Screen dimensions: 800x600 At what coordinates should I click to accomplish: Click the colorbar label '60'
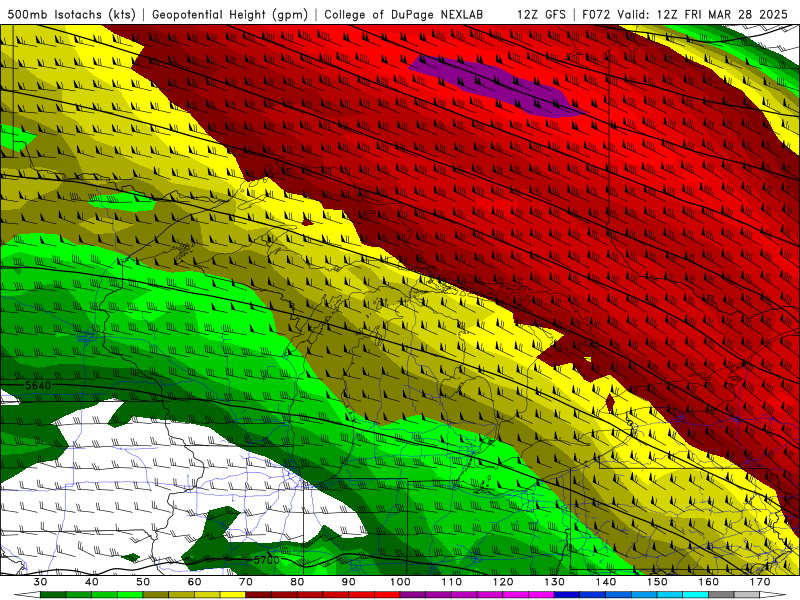coord(194,582)
